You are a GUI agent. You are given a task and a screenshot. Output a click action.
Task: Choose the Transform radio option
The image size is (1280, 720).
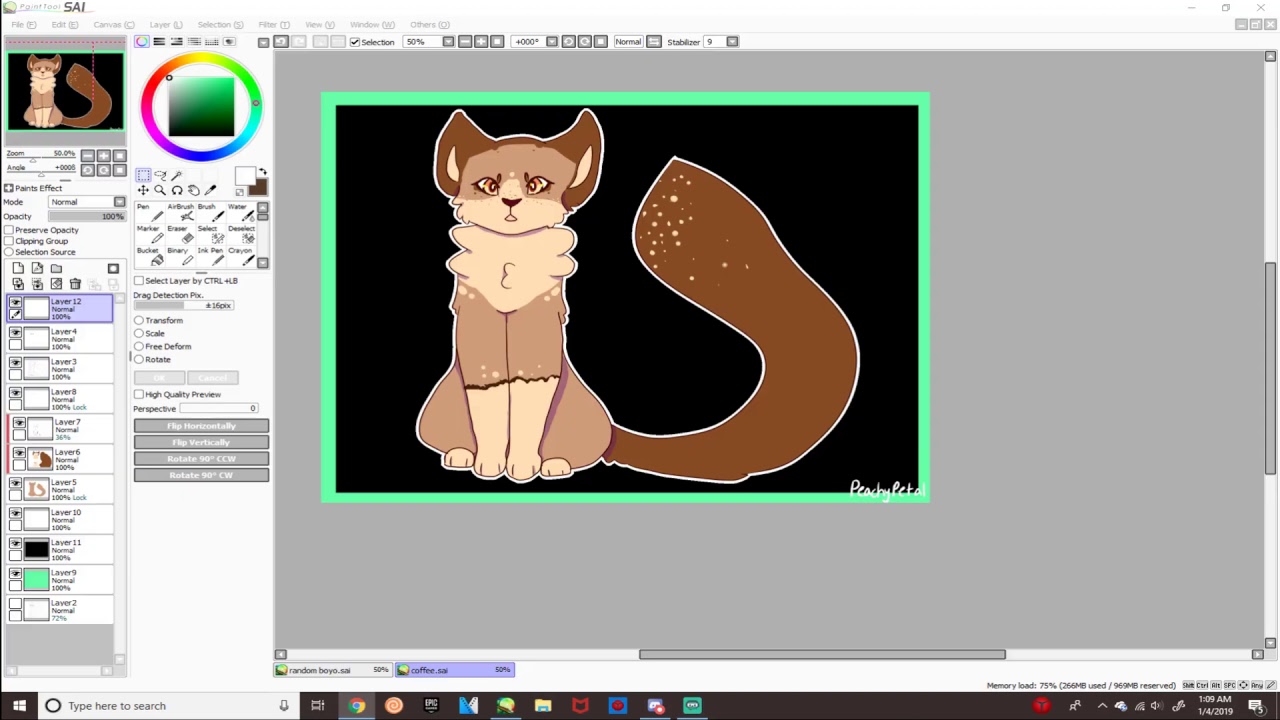coord(139,320)
